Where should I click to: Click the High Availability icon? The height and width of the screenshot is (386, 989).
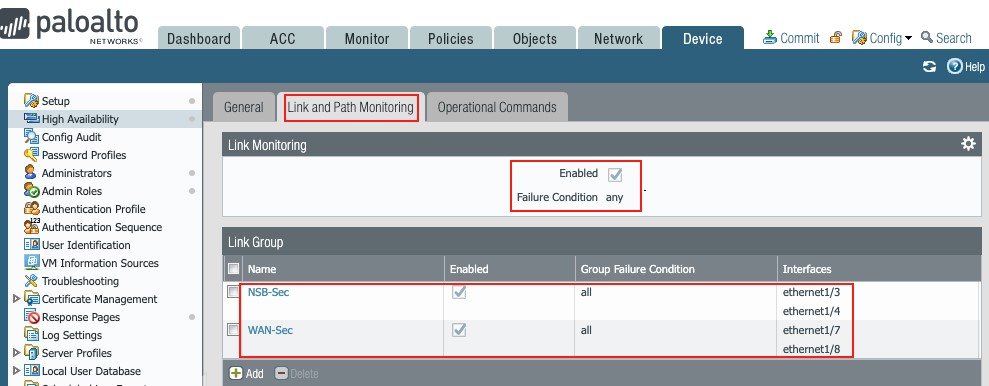coord(31,118)
